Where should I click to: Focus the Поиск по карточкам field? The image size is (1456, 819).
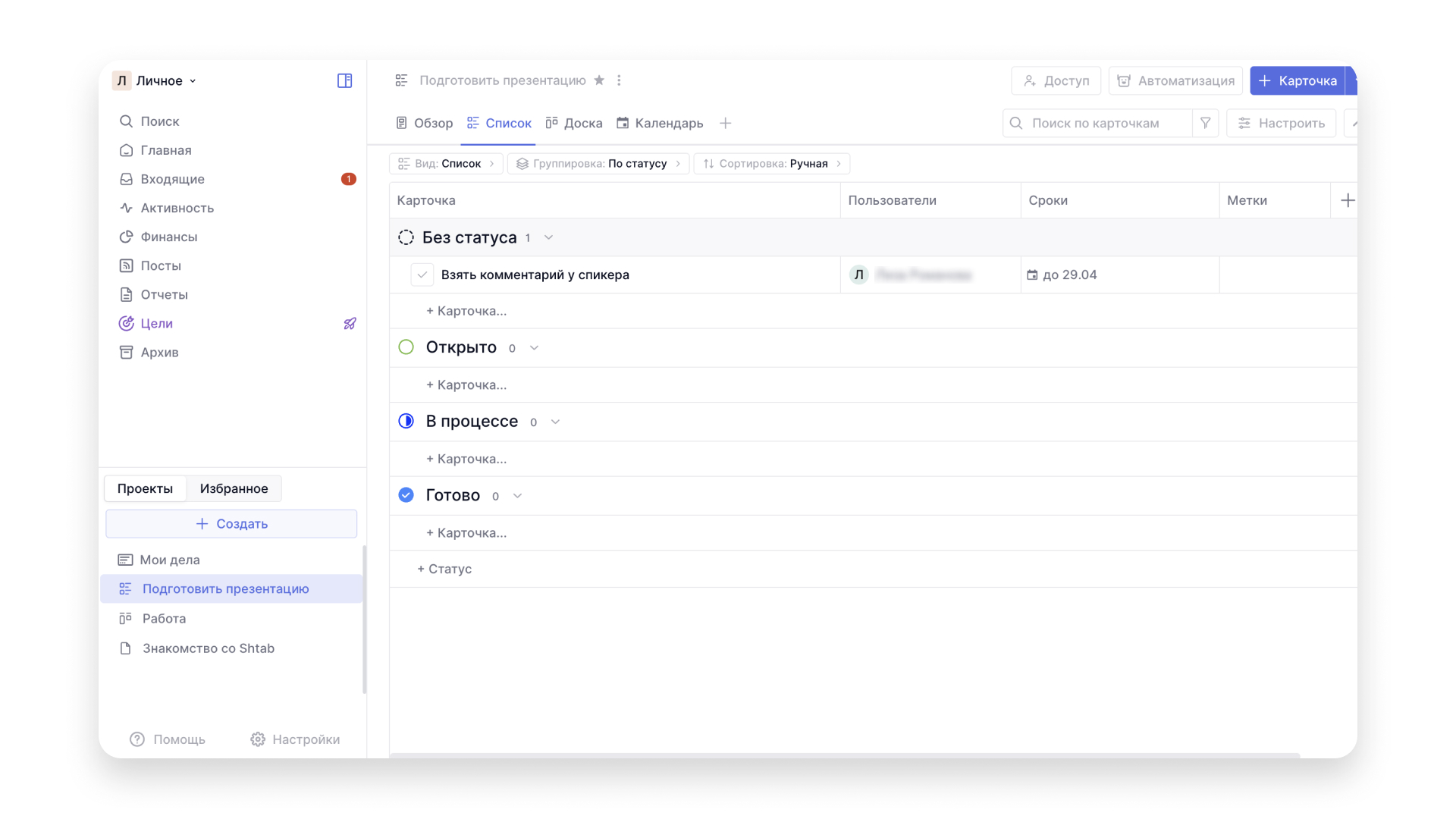(1097, 123)
